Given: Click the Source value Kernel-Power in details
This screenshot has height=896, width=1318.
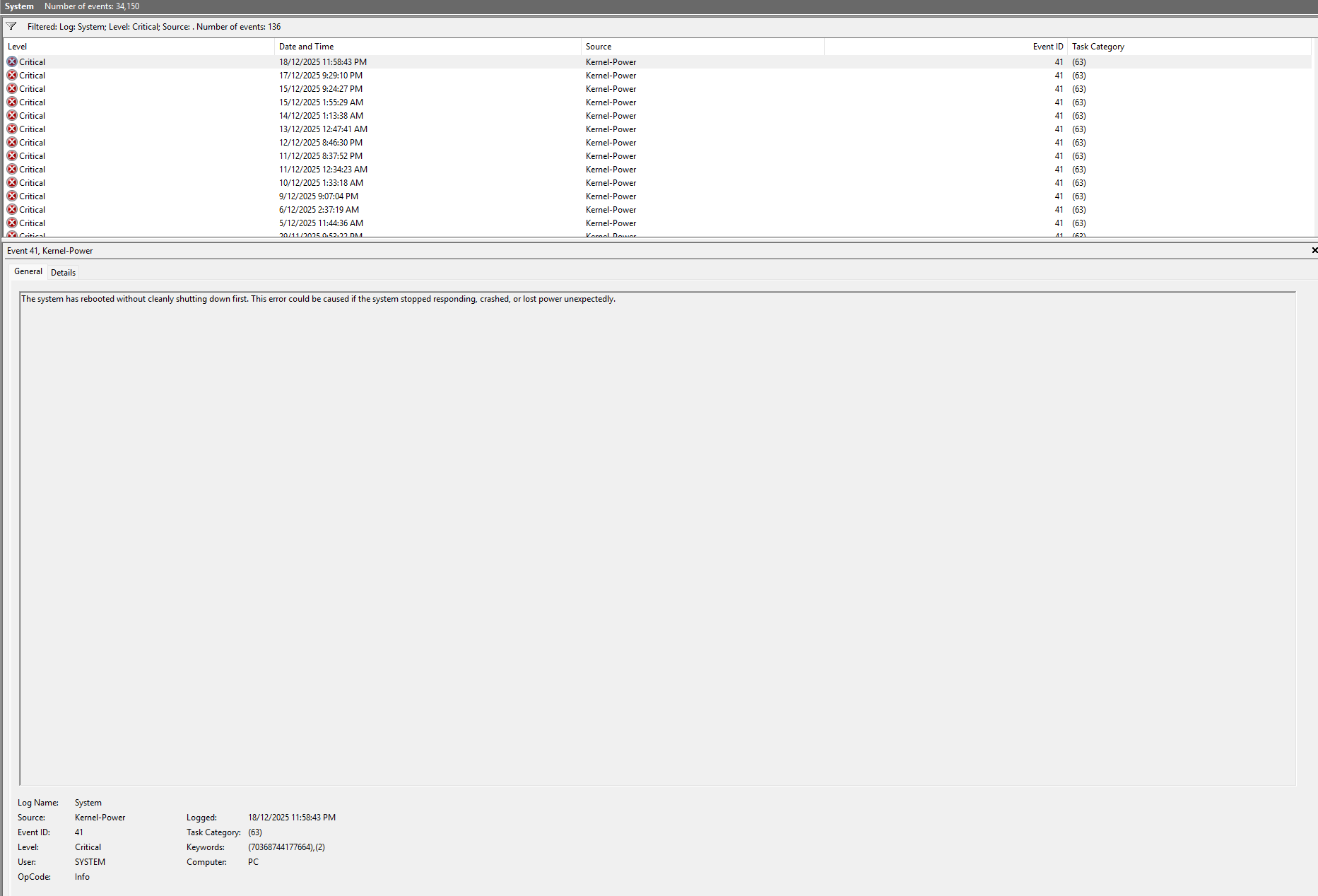Looking at the screenshot, I should click(100, 818).
